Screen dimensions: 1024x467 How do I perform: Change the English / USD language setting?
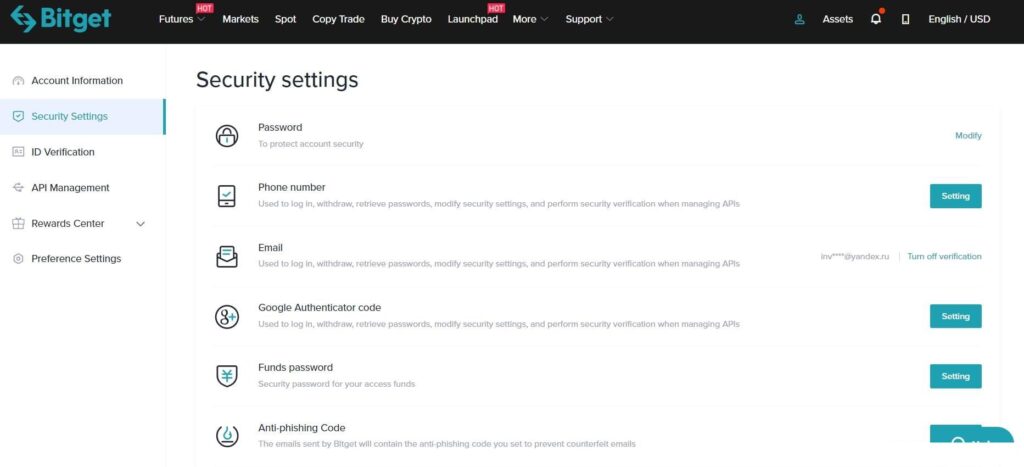[x=959, y=19]
